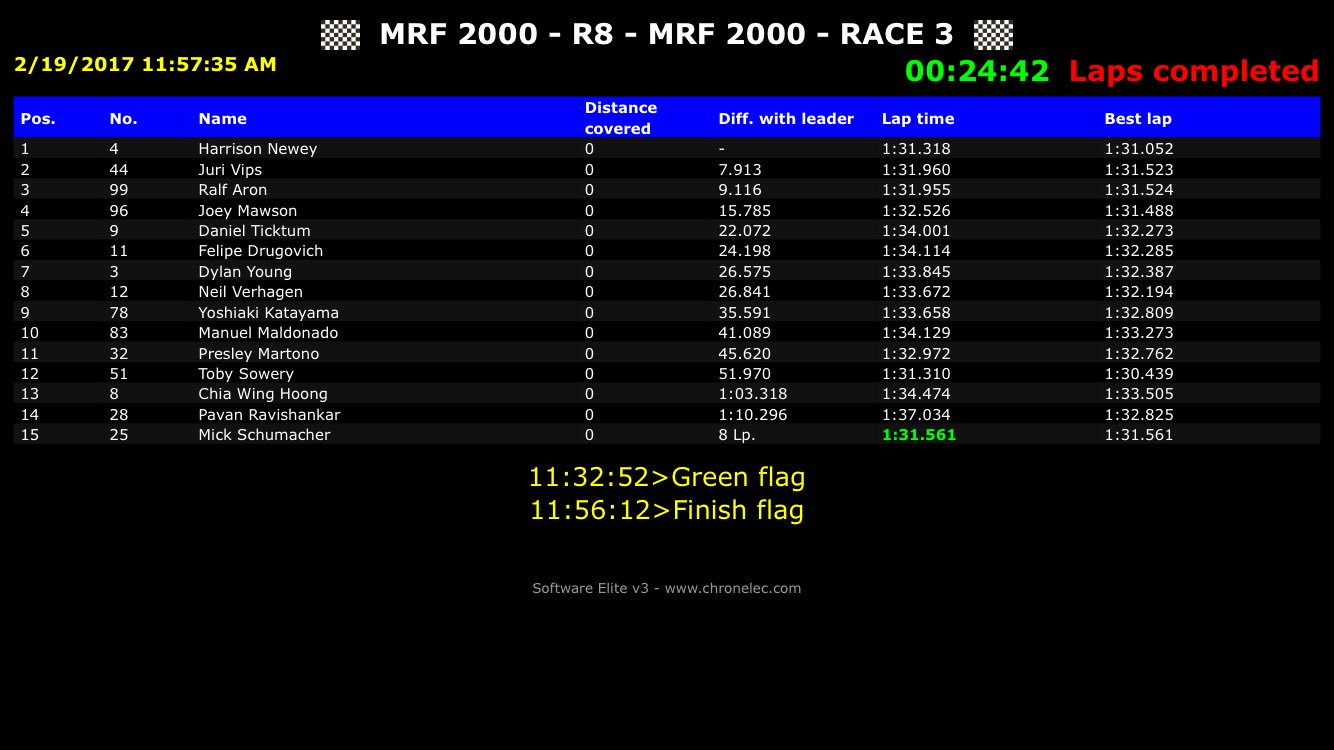Click Felipe Drugovich's best lap 1:32.285
The width and height of the screenshot is (1334, 750).
point(1139,251)
